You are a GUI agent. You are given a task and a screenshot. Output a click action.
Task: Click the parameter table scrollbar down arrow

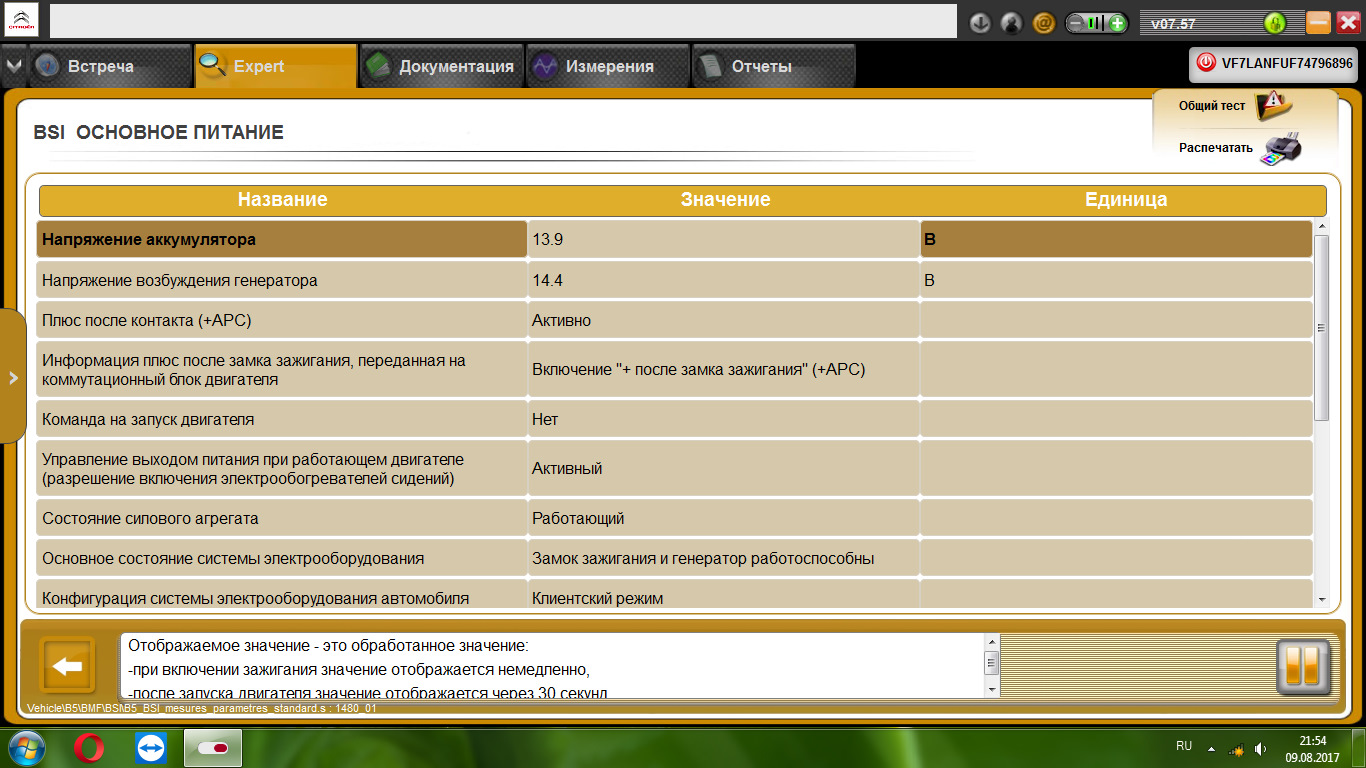(1321, 598)
